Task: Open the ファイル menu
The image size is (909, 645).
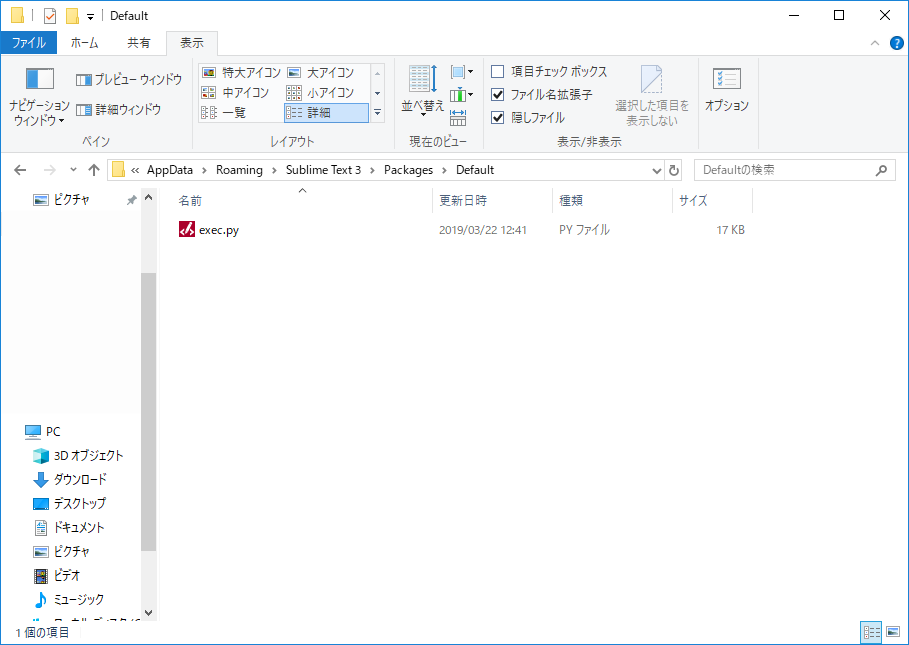Action: coord(30,43)
